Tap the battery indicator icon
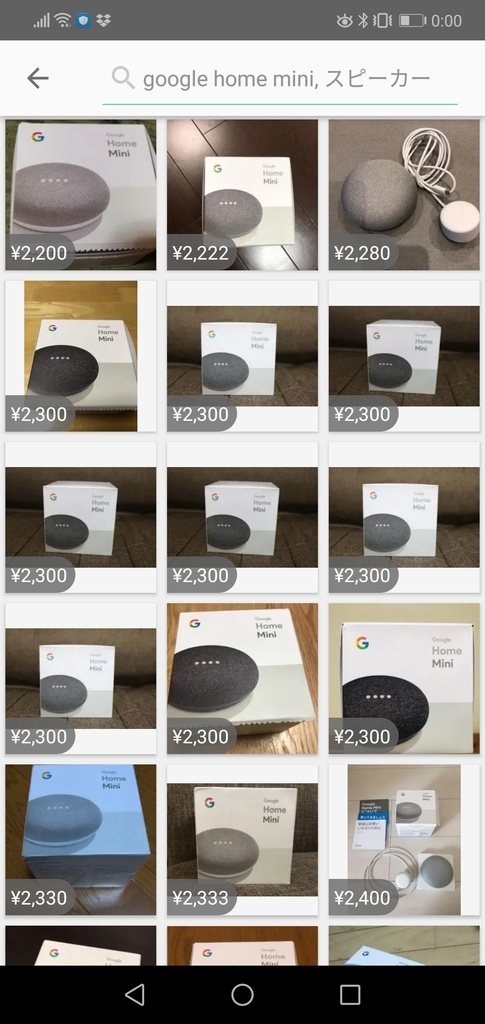Image resolution: width=485 pixels, height=1024 pixels. pos(413,20)
